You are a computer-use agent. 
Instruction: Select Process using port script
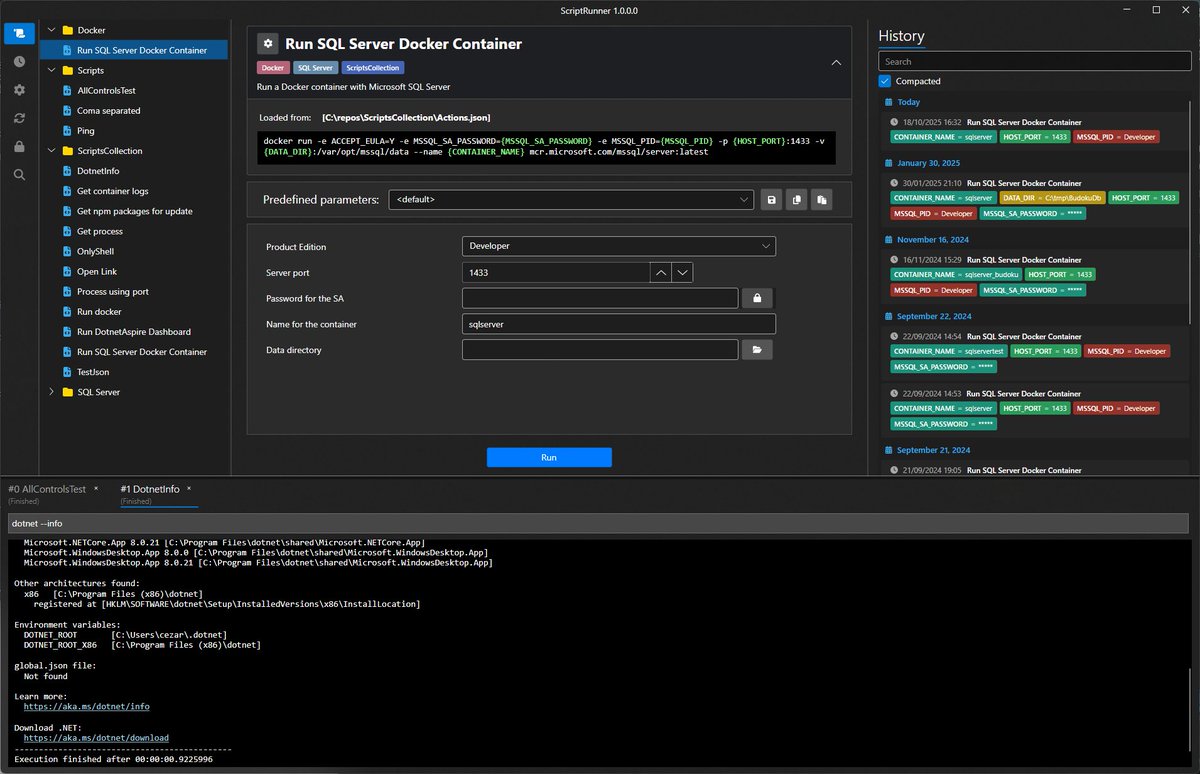click(113, 292)
